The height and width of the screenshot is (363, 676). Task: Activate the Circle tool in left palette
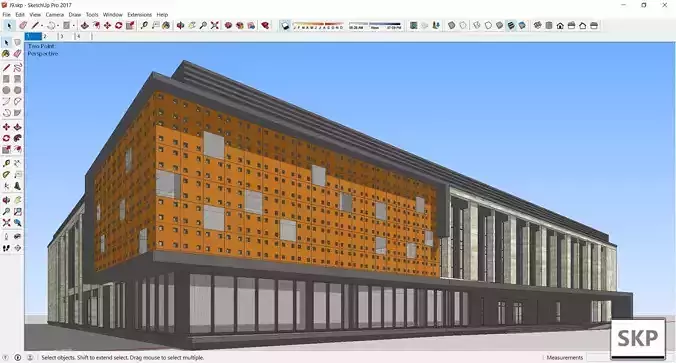click(x=6, y=90)
